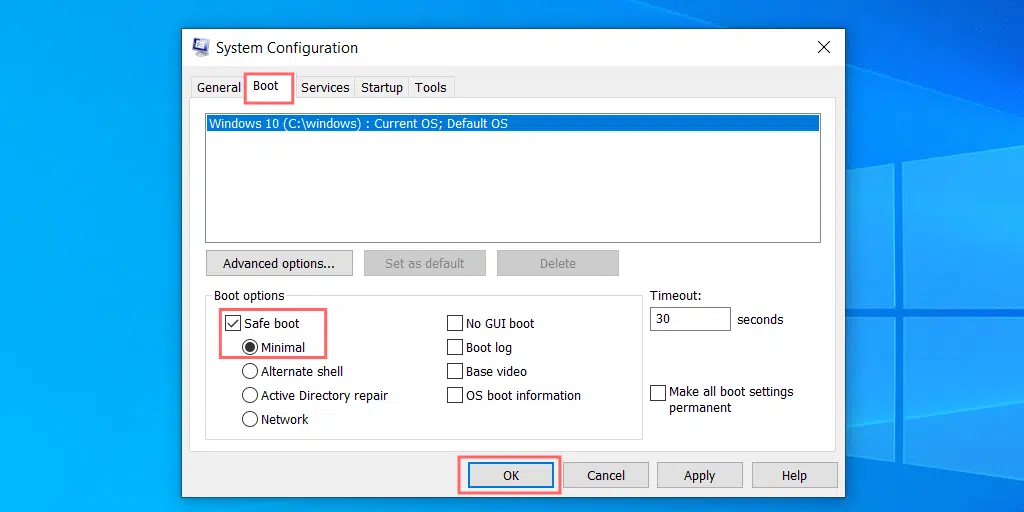This screenshot has width=1024, height=512.
Task: Click the Delete boot entry button
Action: click(558, 263)
